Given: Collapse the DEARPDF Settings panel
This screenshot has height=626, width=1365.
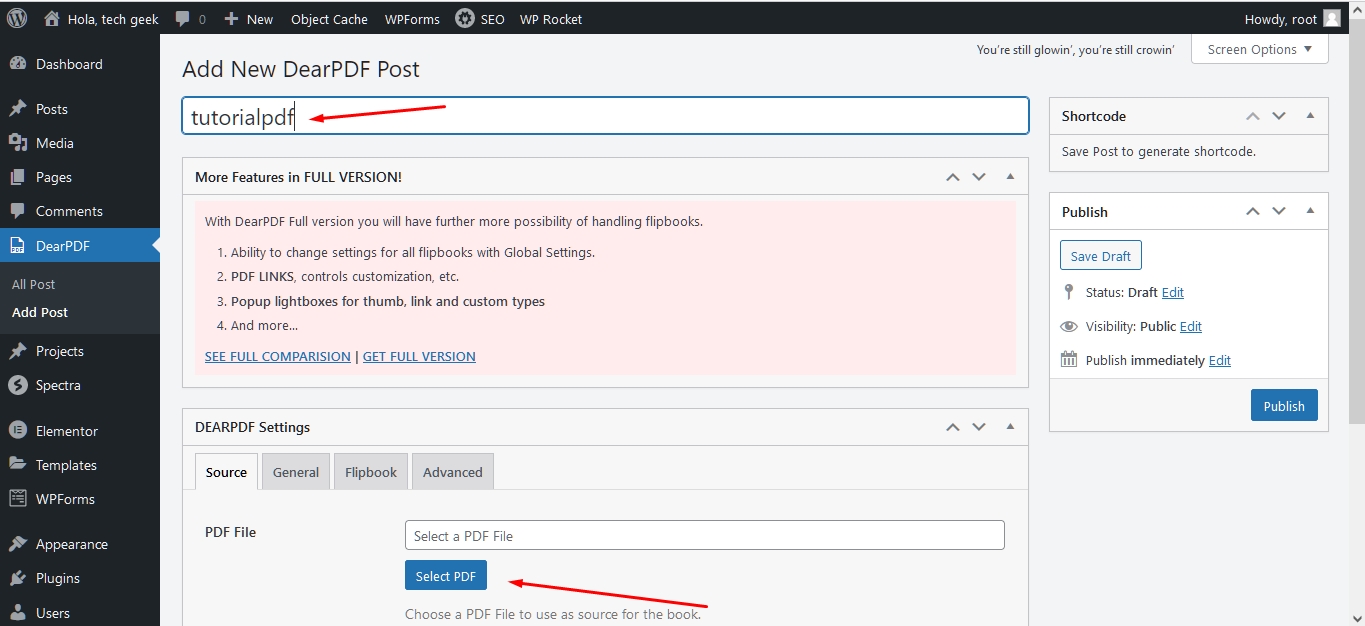Looking at the screenshot, I should 1010,426.
